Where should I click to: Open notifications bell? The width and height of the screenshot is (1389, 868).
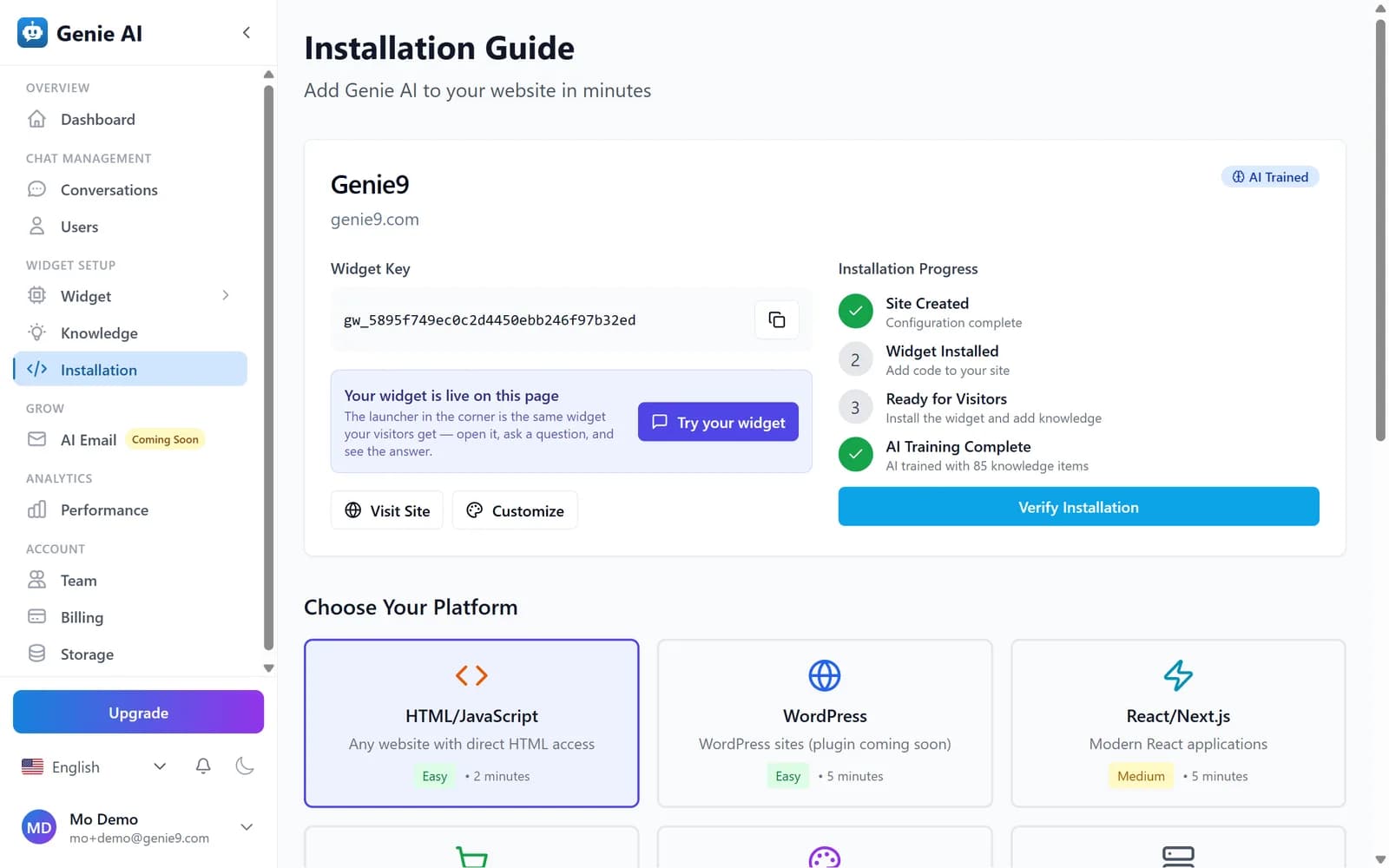coord(203,766)
